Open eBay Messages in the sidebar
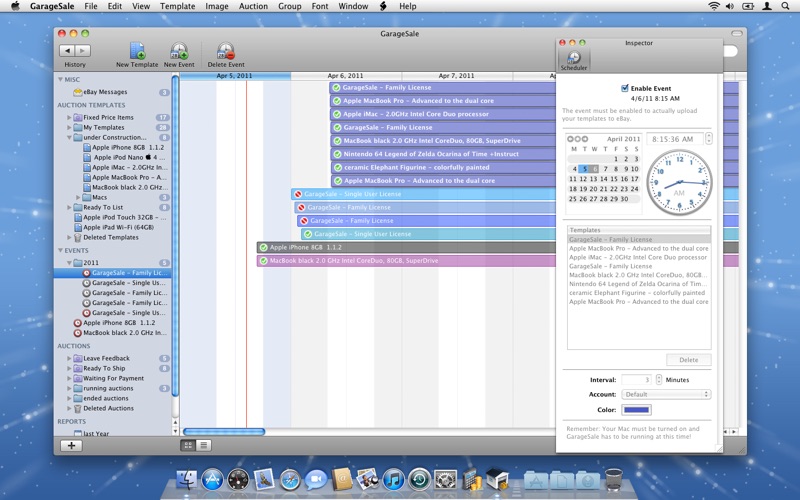Image resolution: width=800 pixels, height=500 pixels. [x=104, y=92]
